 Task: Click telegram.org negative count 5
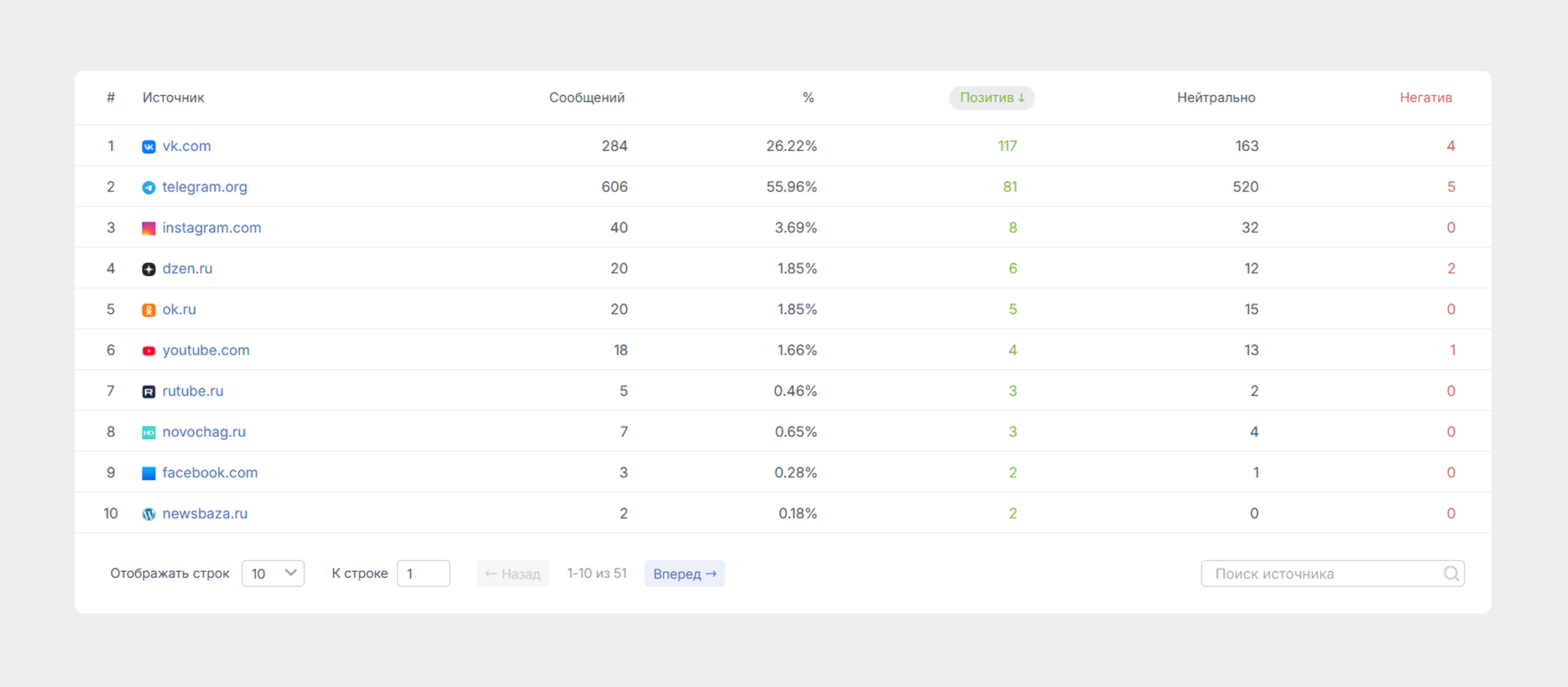click(1451, 187)
